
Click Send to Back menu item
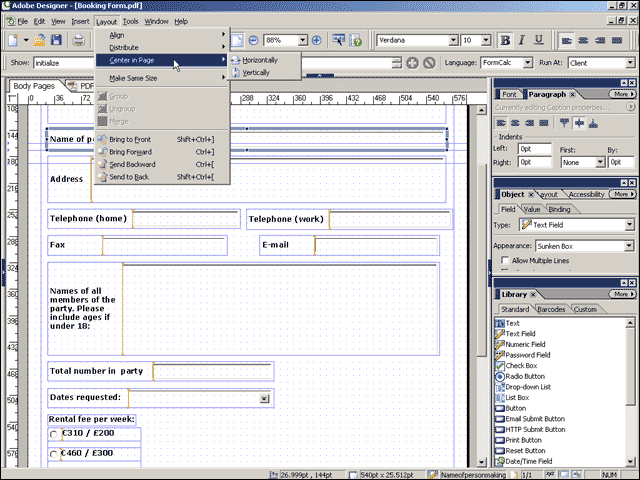click(162, 177)
